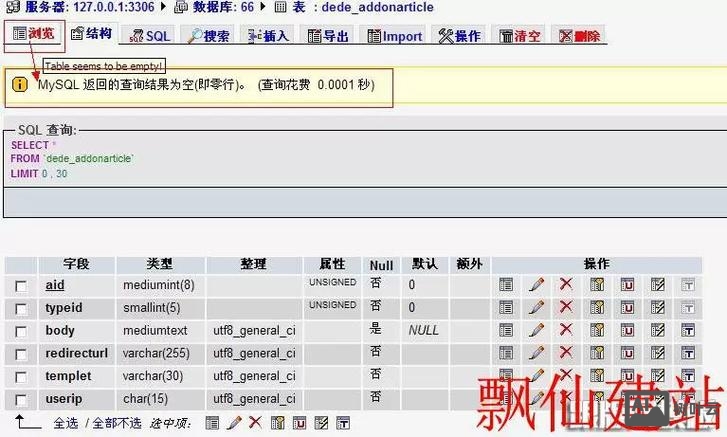Add fulltext index for selected fields, bottom bar
Screen dimensions: 727x437
pos(343,423)
